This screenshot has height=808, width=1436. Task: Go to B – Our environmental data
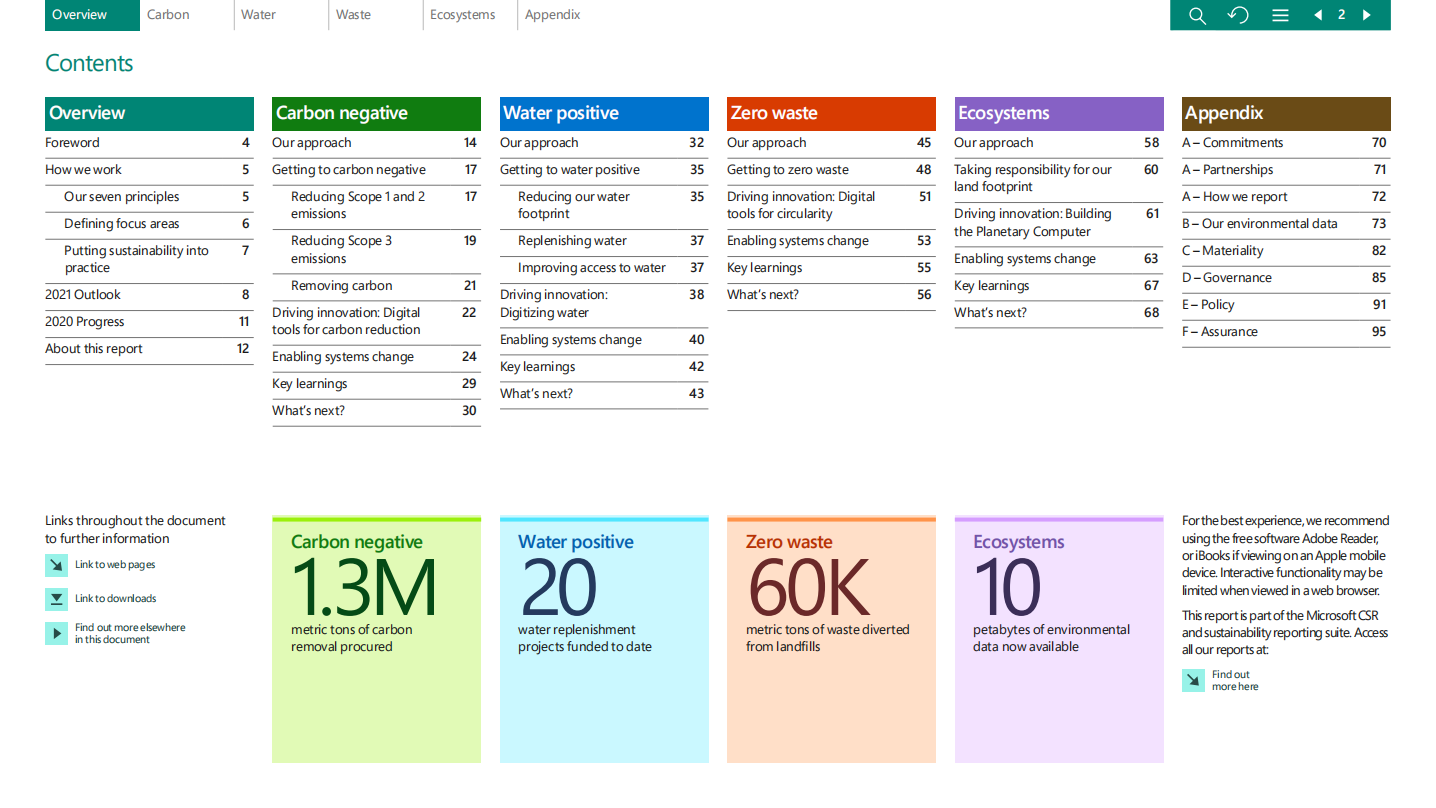pyautogui.click(x=1259, y=224)
